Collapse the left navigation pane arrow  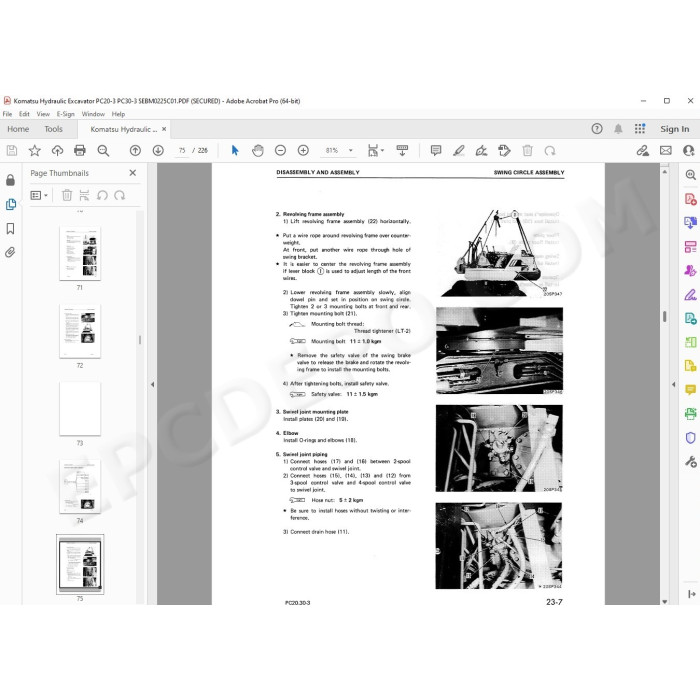click(x=152, y=384)
